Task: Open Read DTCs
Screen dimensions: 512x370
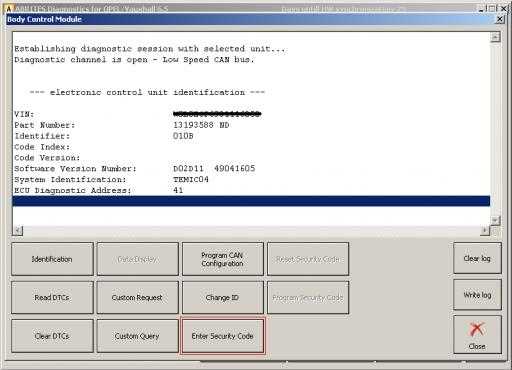Action: click(52, 297)
